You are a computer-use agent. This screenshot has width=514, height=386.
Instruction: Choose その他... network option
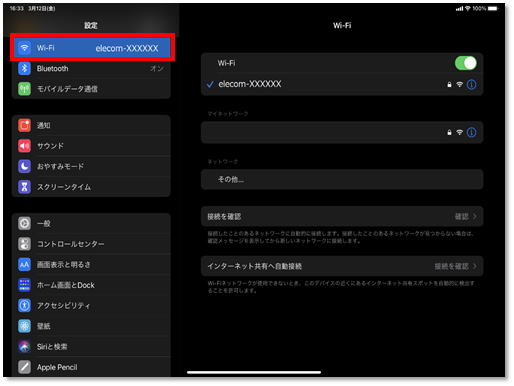coord(342,179)
